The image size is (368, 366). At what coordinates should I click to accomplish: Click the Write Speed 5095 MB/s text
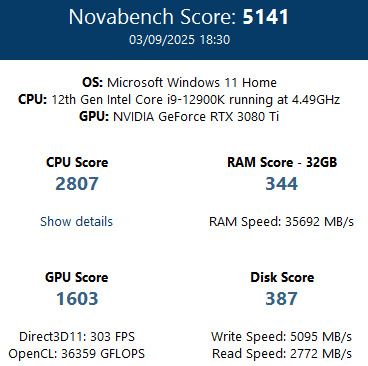[281, 336]
